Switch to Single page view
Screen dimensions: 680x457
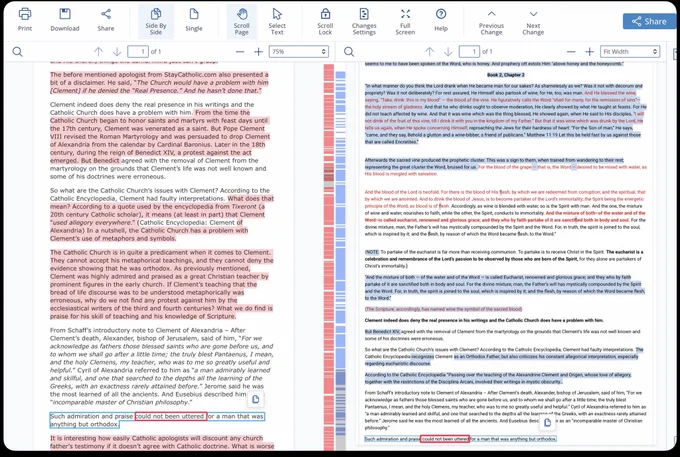point(194,20)
